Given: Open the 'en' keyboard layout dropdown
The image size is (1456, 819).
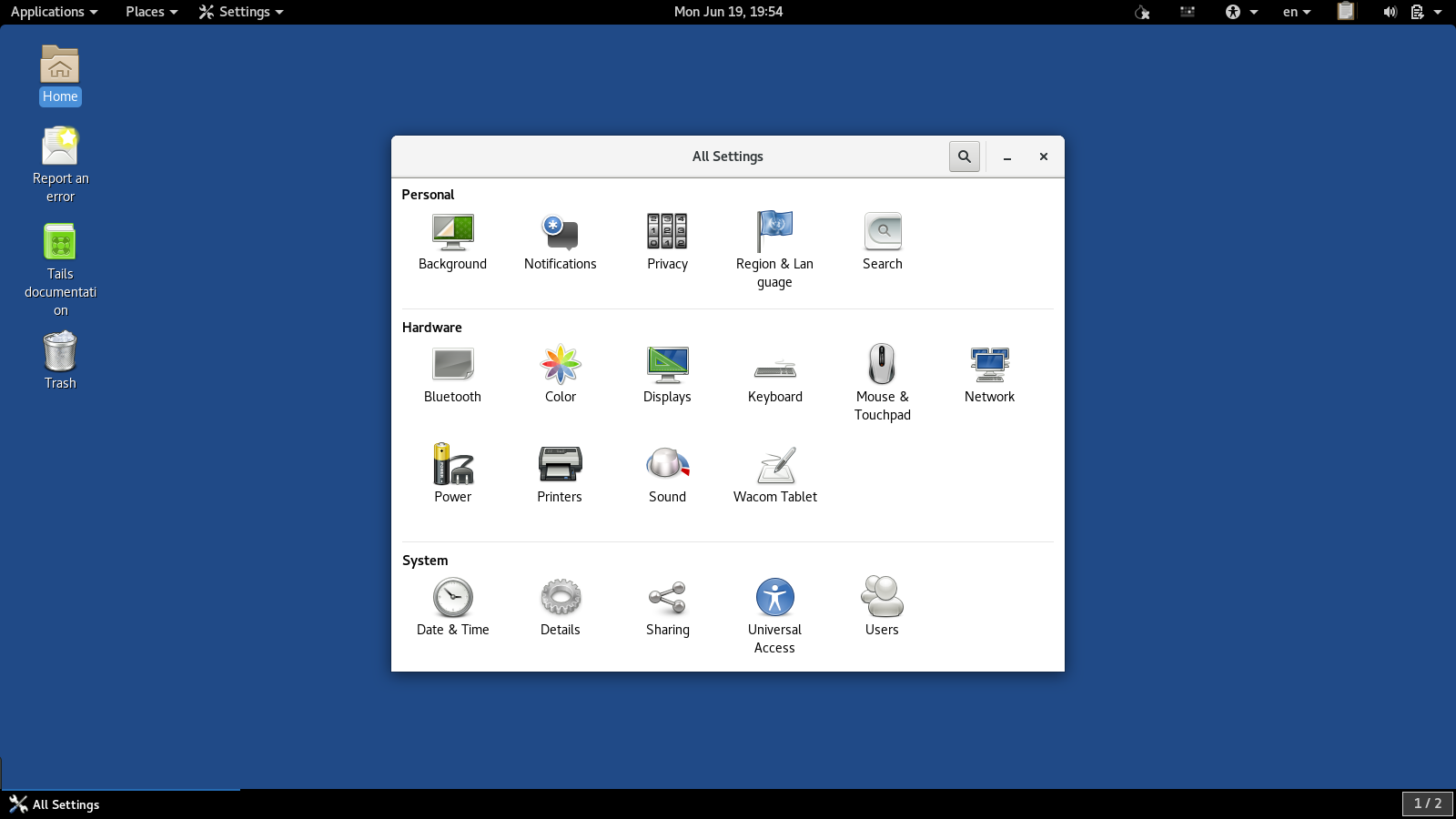Looking at the screenshot, I should pos(1297,12).
